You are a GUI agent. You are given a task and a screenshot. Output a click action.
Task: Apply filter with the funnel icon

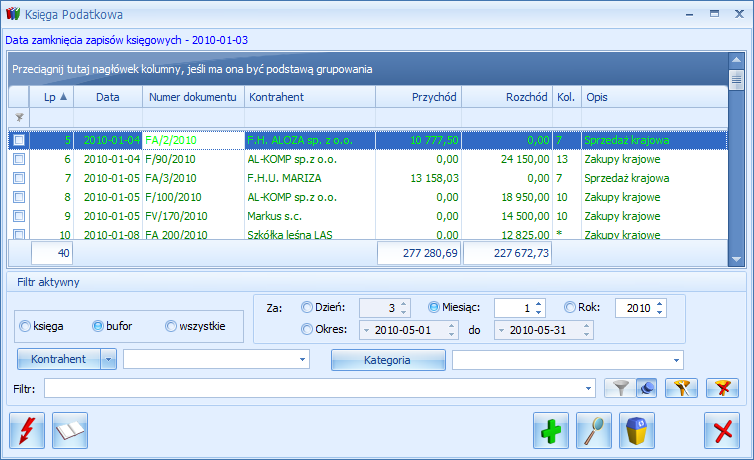620,388
